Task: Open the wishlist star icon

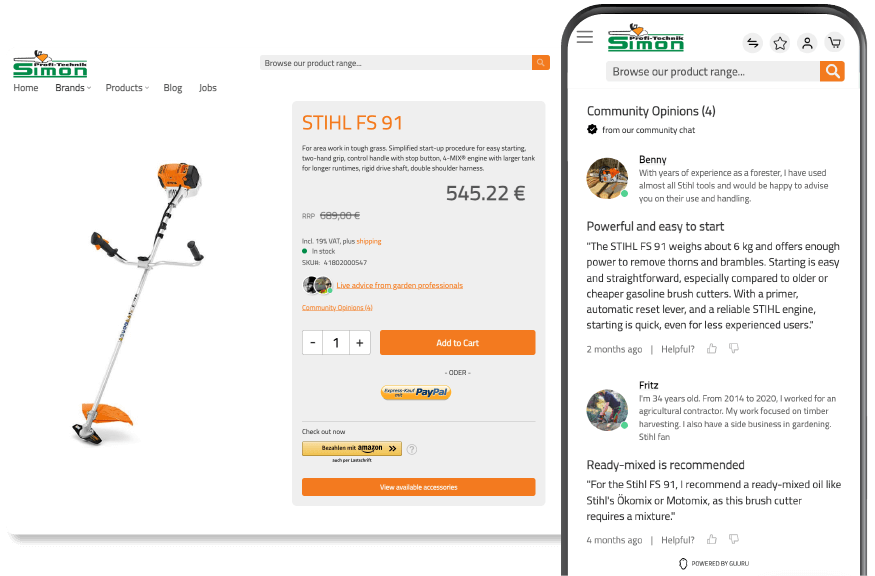Action: 780,43
